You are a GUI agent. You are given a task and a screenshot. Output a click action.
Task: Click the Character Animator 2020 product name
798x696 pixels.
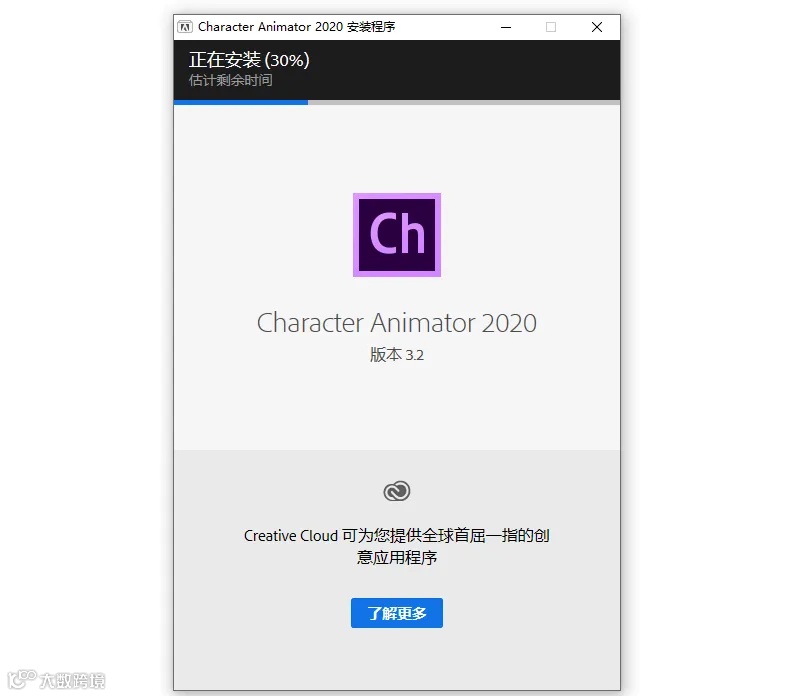click(396, 323)
